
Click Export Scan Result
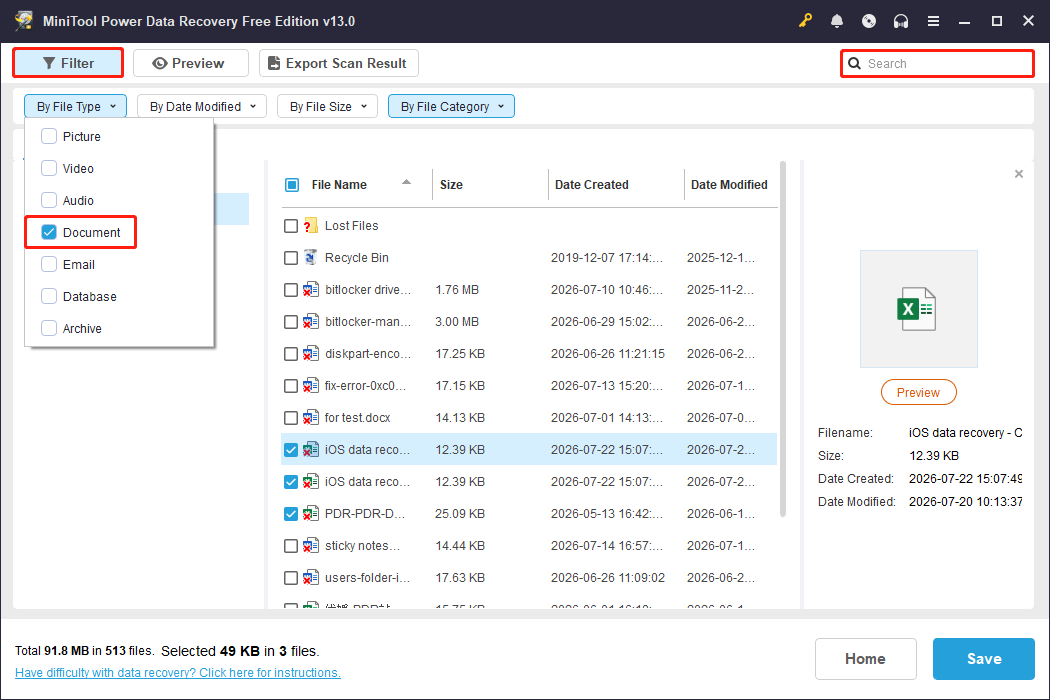[x=339, y=63]
